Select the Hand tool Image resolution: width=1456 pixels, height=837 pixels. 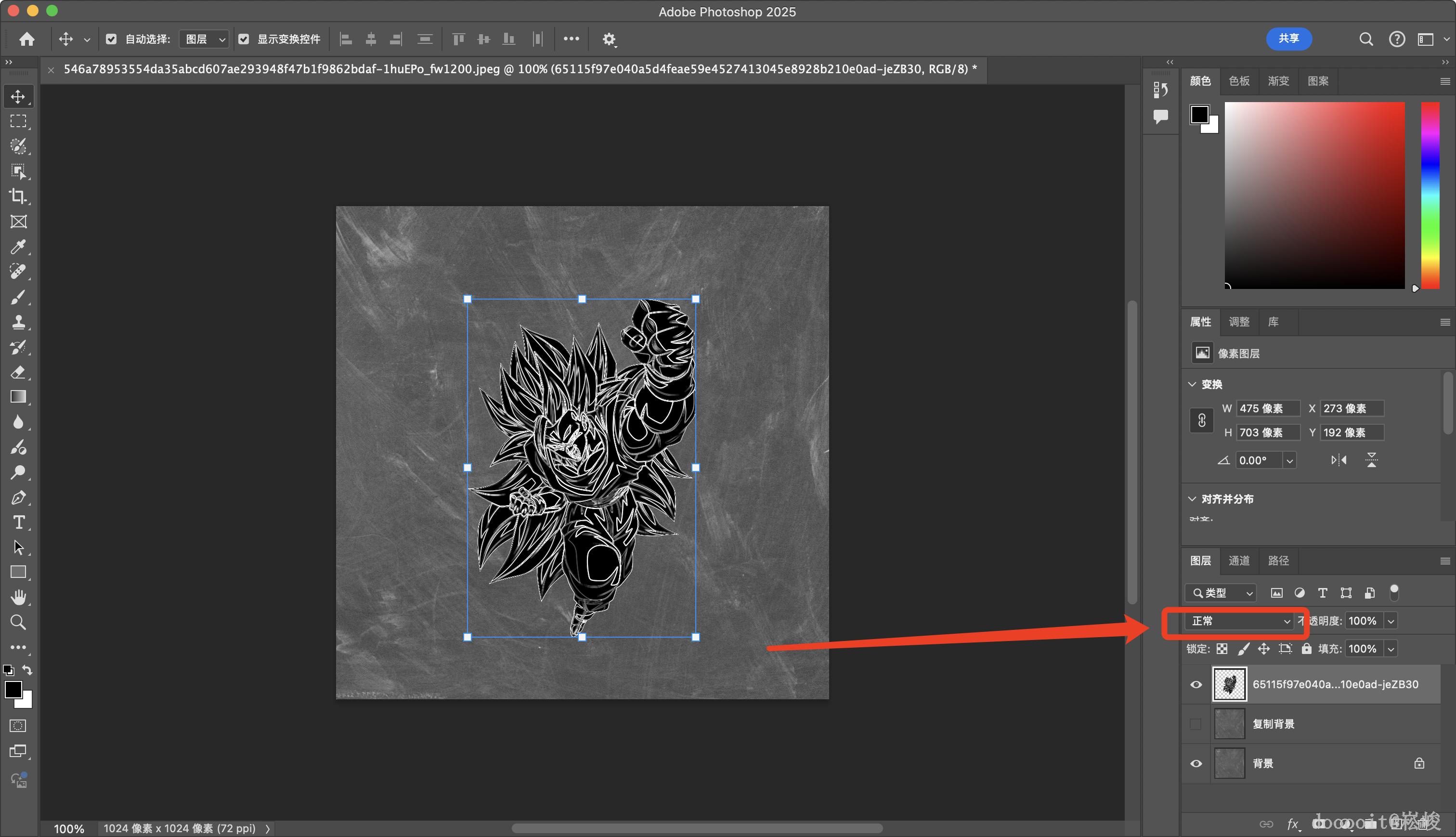coord(18,597)
